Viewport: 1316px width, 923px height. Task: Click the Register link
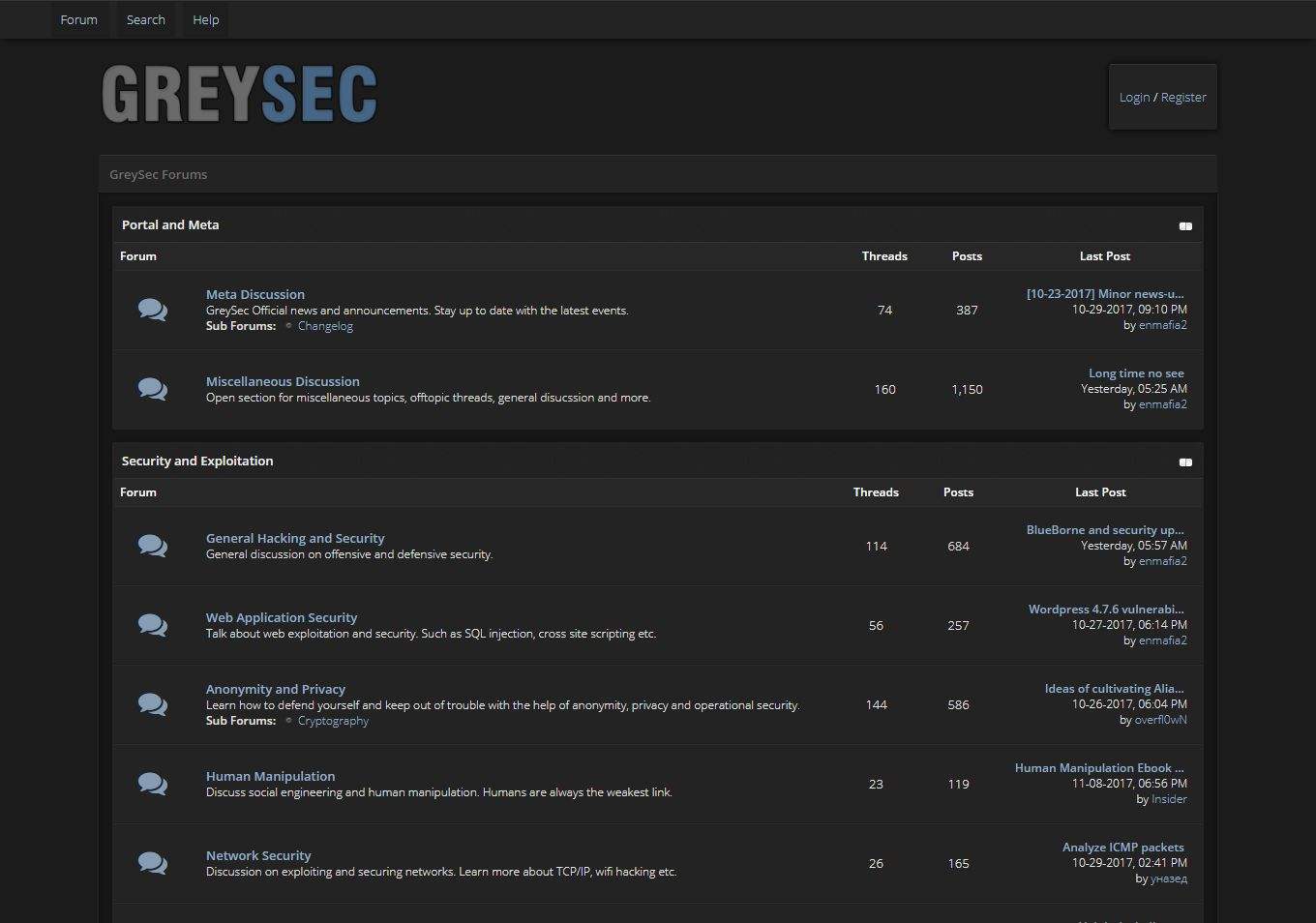tap(1183, 97)
